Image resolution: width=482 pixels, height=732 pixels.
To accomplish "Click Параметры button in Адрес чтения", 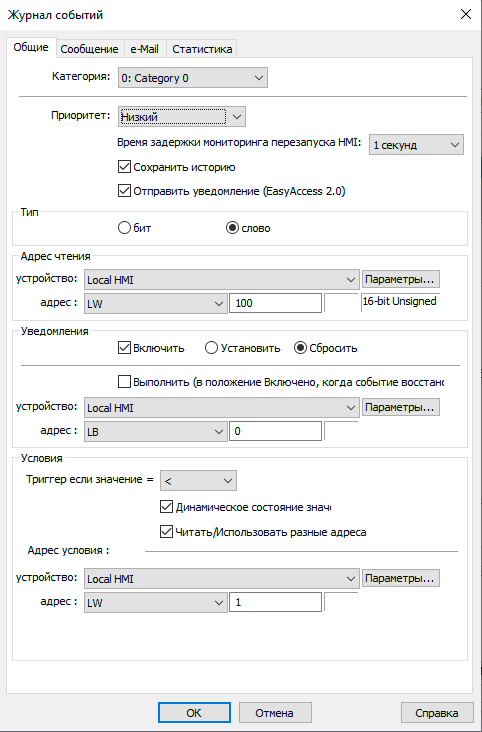I will pyautogui.click(x=400, y=279).
